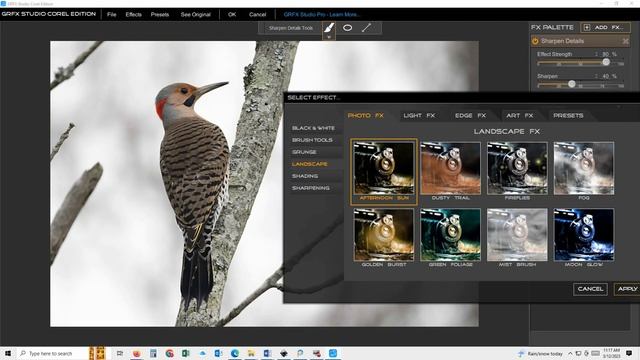Viewport: 640px width, 360px height.
Task: Open the File menu
Action: [111, 14]
